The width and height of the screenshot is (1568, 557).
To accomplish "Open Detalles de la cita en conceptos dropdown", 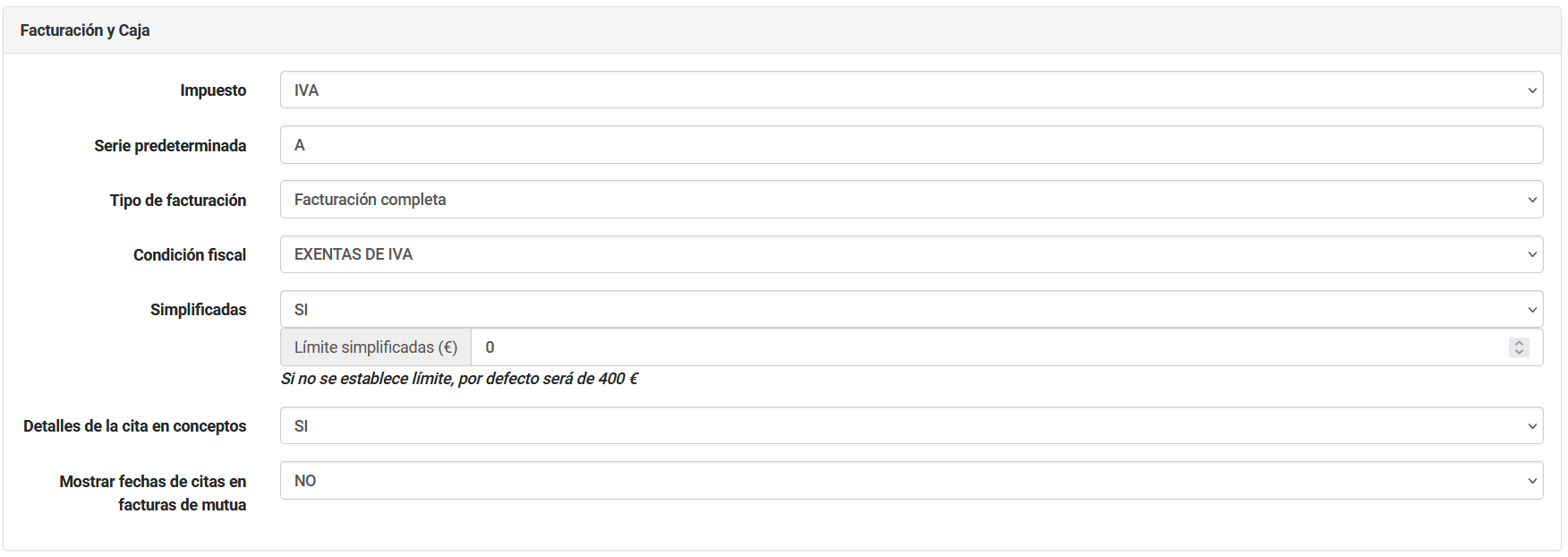I will click(911, 426).
